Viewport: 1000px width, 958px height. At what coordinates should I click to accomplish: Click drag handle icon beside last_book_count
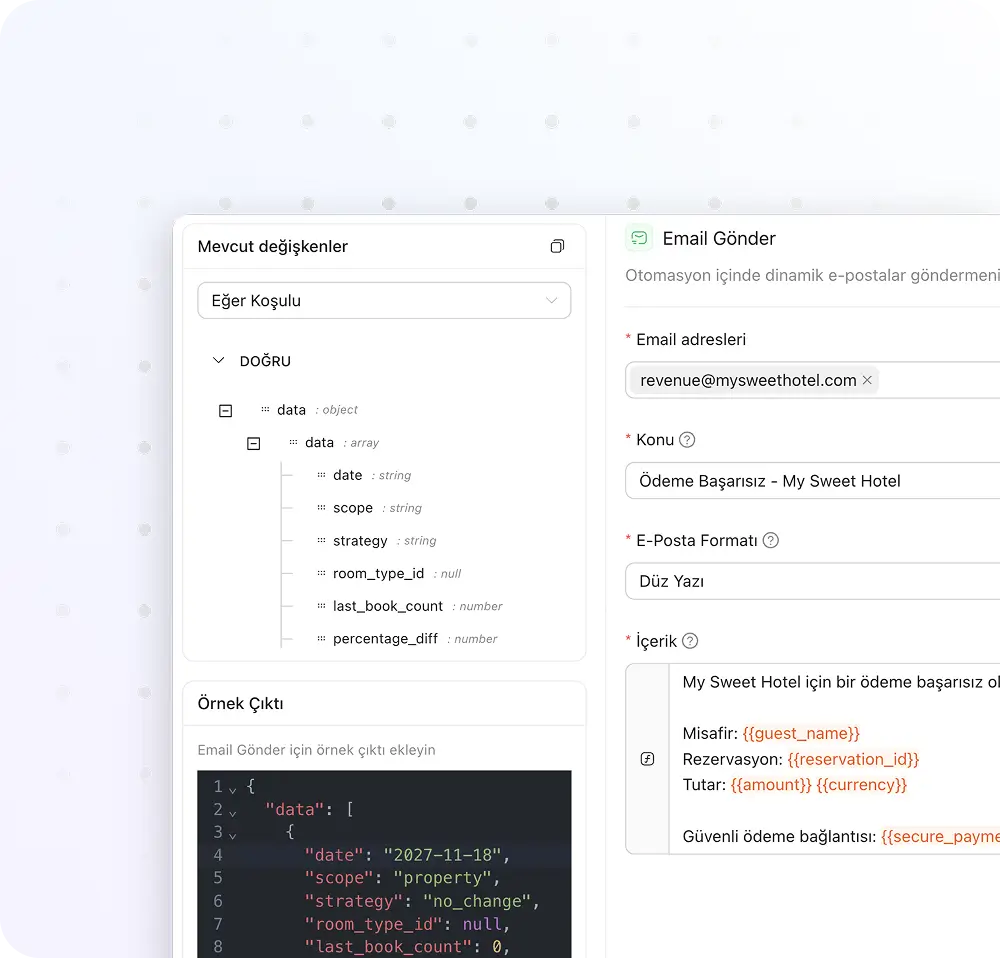[x=321, y=606]
